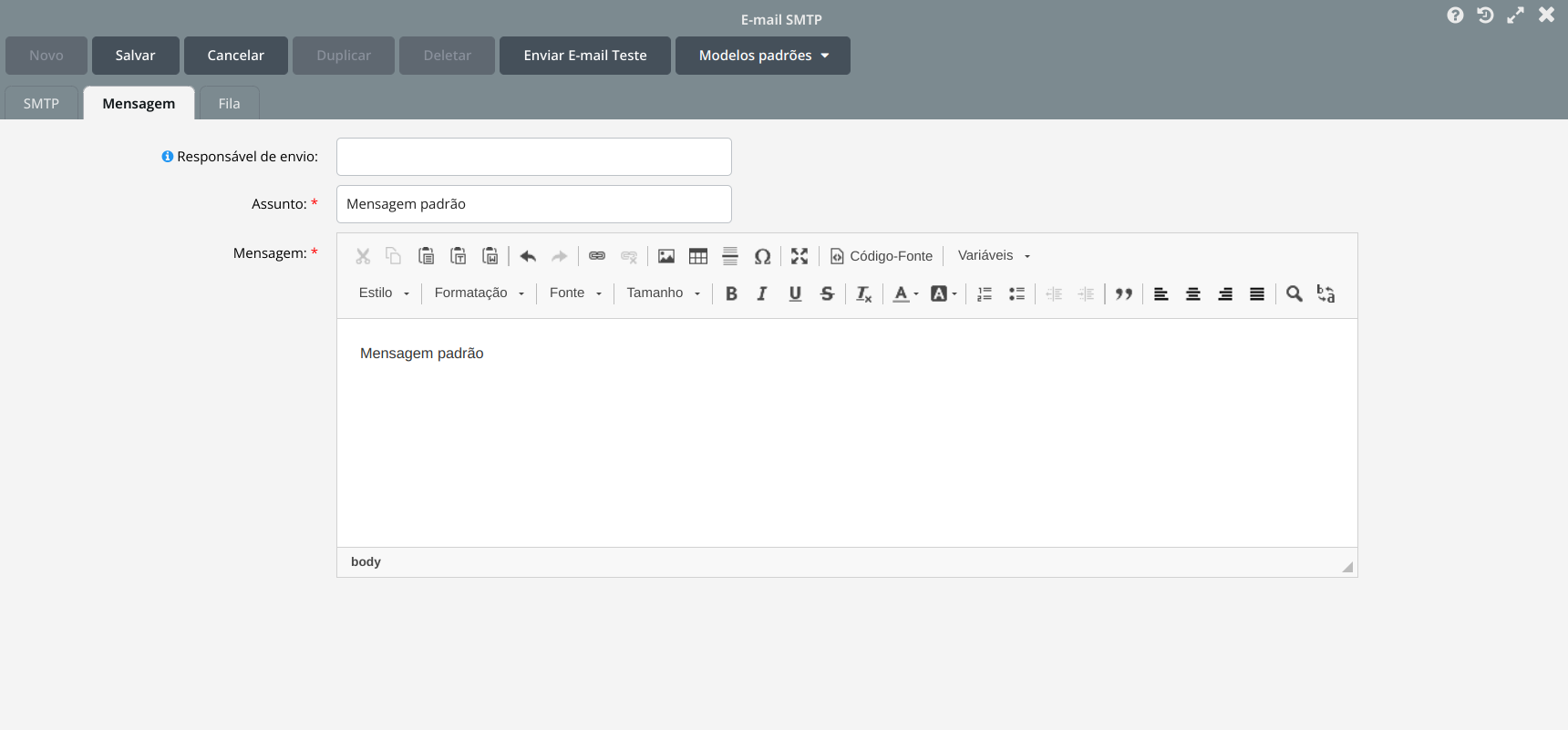Expand the Modelos padrões menu
The width and height of the screenshot is (1568, 730).
763,56
